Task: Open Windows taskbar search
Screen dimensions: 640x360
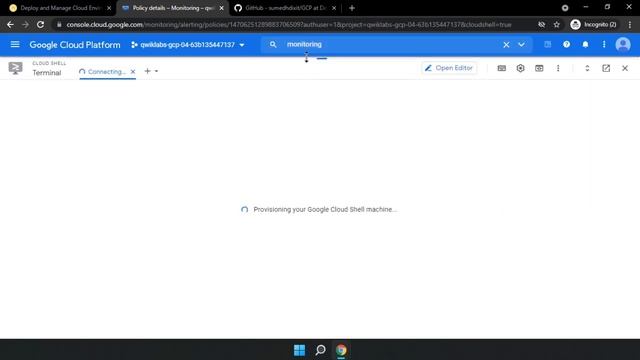Action: pyautogui.click(x=320, y=350)
